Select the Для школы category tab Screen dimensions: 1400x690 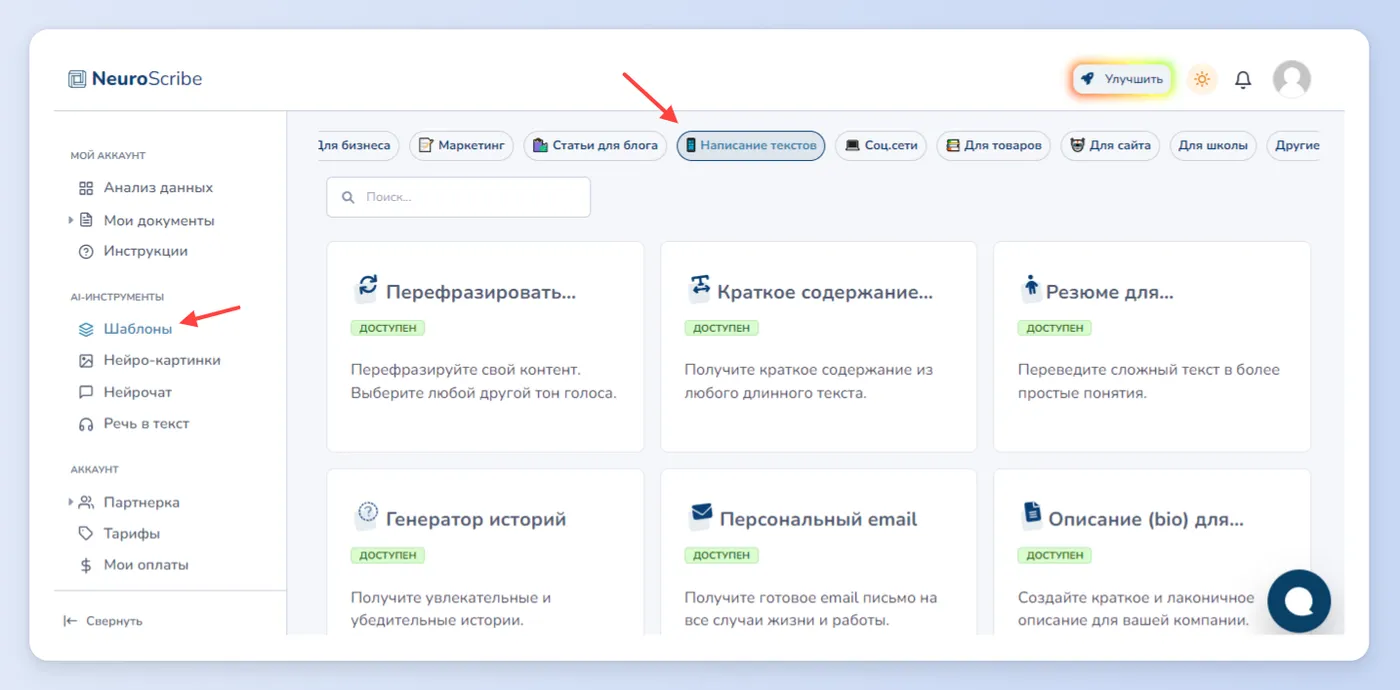[x=1213, y=145]
